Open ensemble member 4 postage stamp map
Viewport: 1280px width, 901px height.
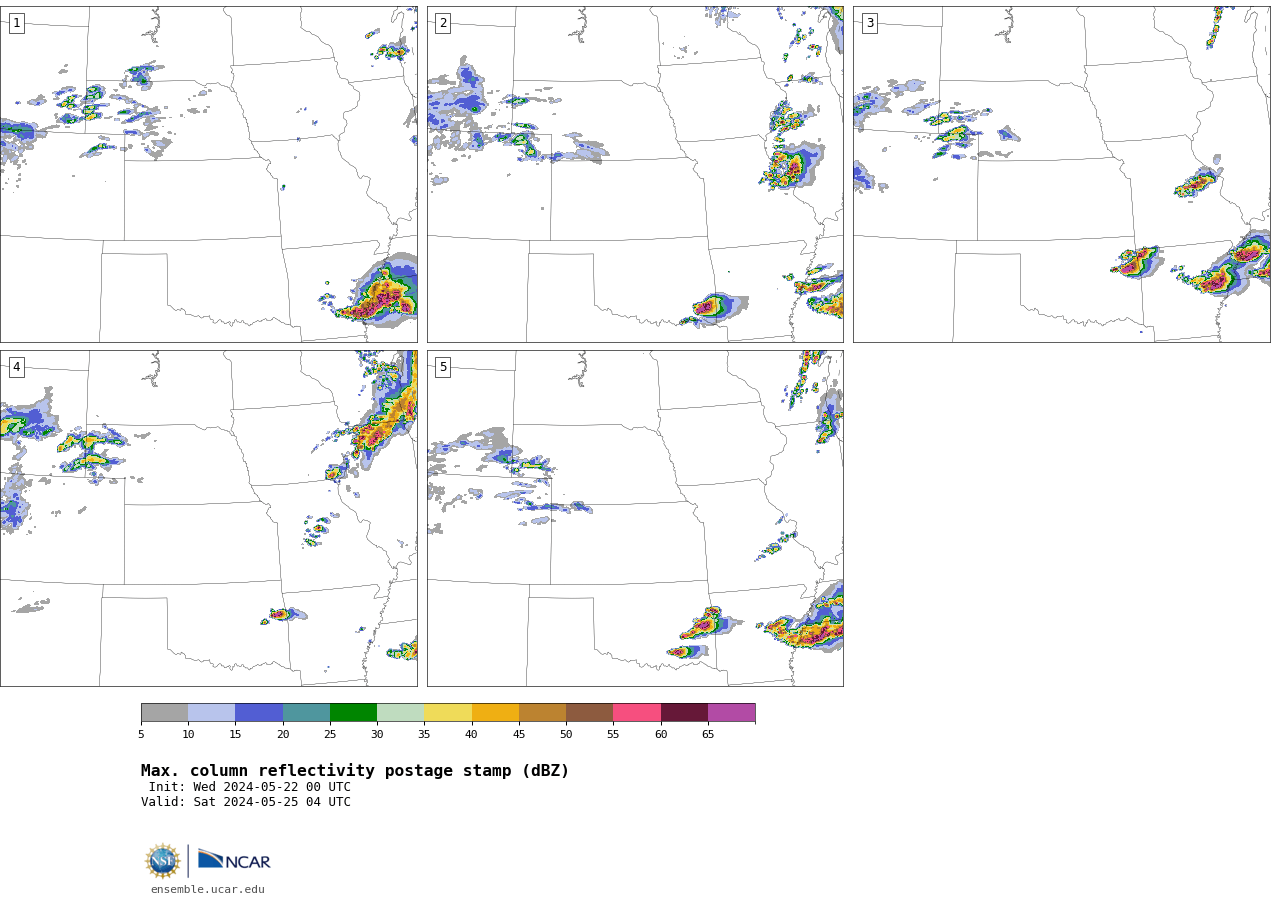click(x=208, y=518)
